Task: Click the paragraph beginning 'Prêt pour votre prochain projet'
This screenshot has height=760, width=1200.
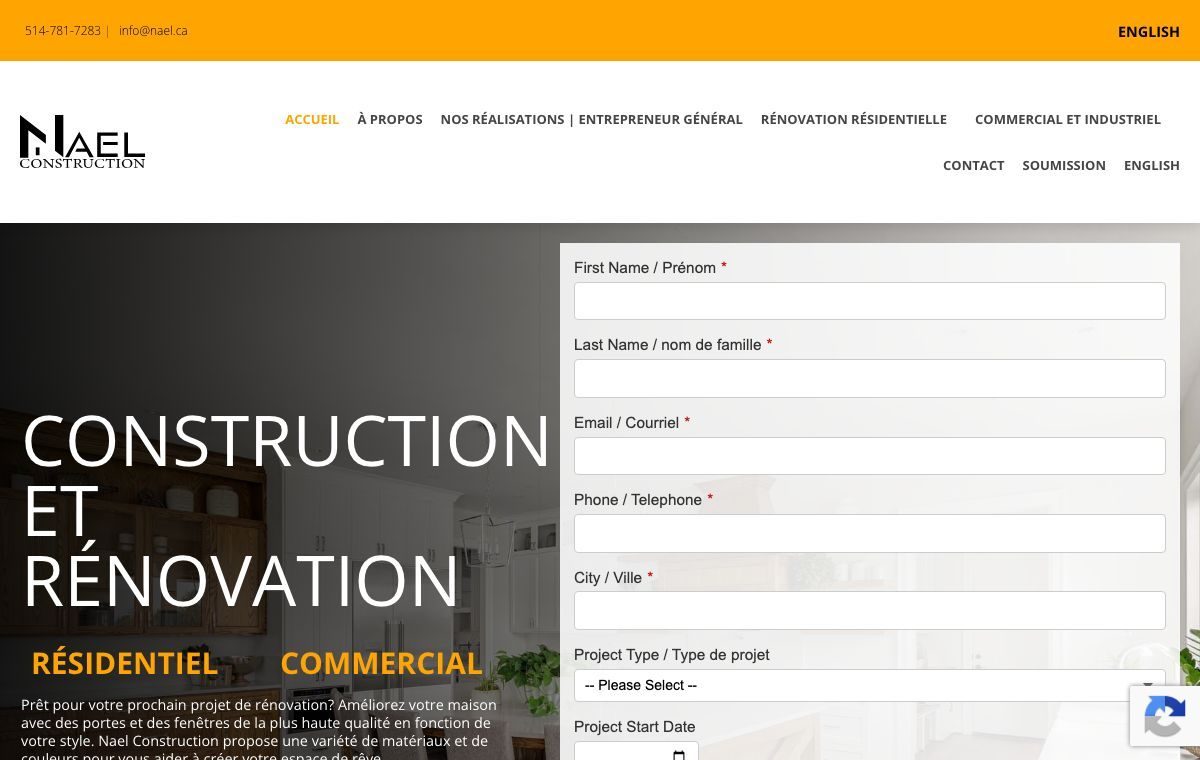Action: (x=259, y=730)
